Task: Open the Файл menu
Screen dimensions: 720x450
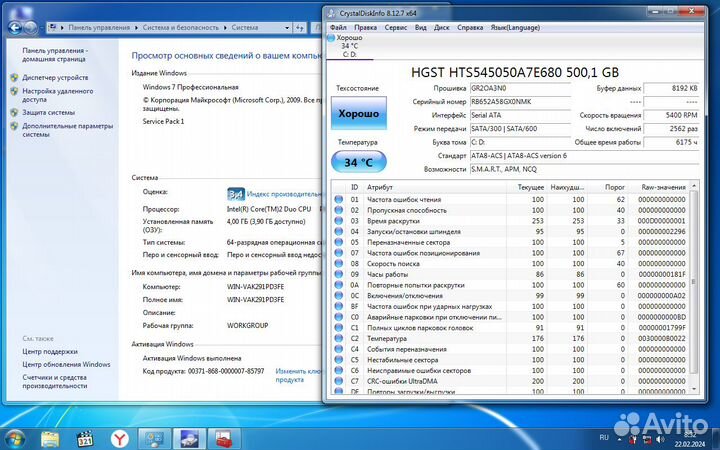Action: (x=338, y=28)
